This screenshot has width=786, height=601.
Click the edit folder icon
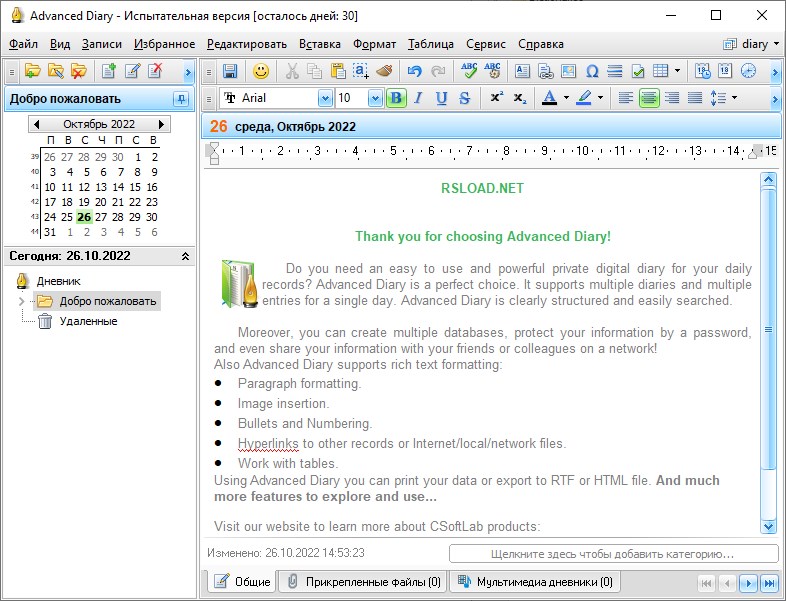click(x=56, y=71)
